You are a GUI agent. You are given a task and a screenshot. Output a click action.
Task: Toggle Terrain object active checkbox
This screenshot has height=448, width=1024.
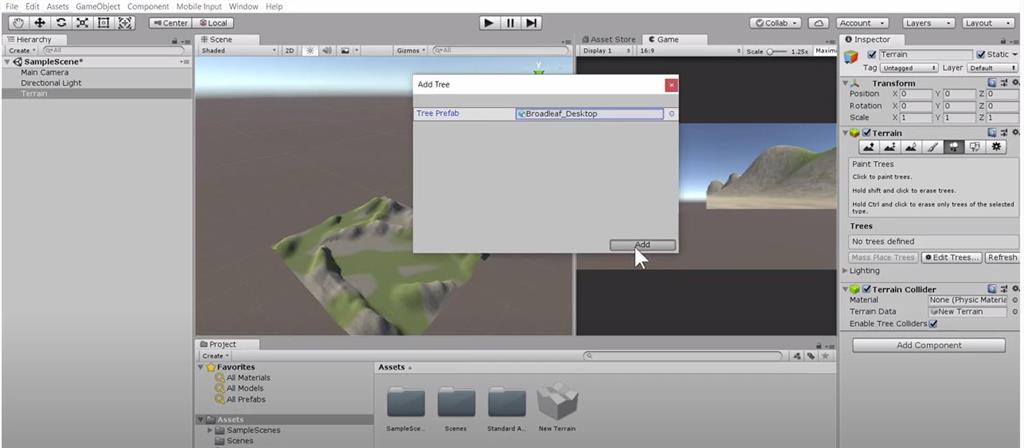point(871,55)
